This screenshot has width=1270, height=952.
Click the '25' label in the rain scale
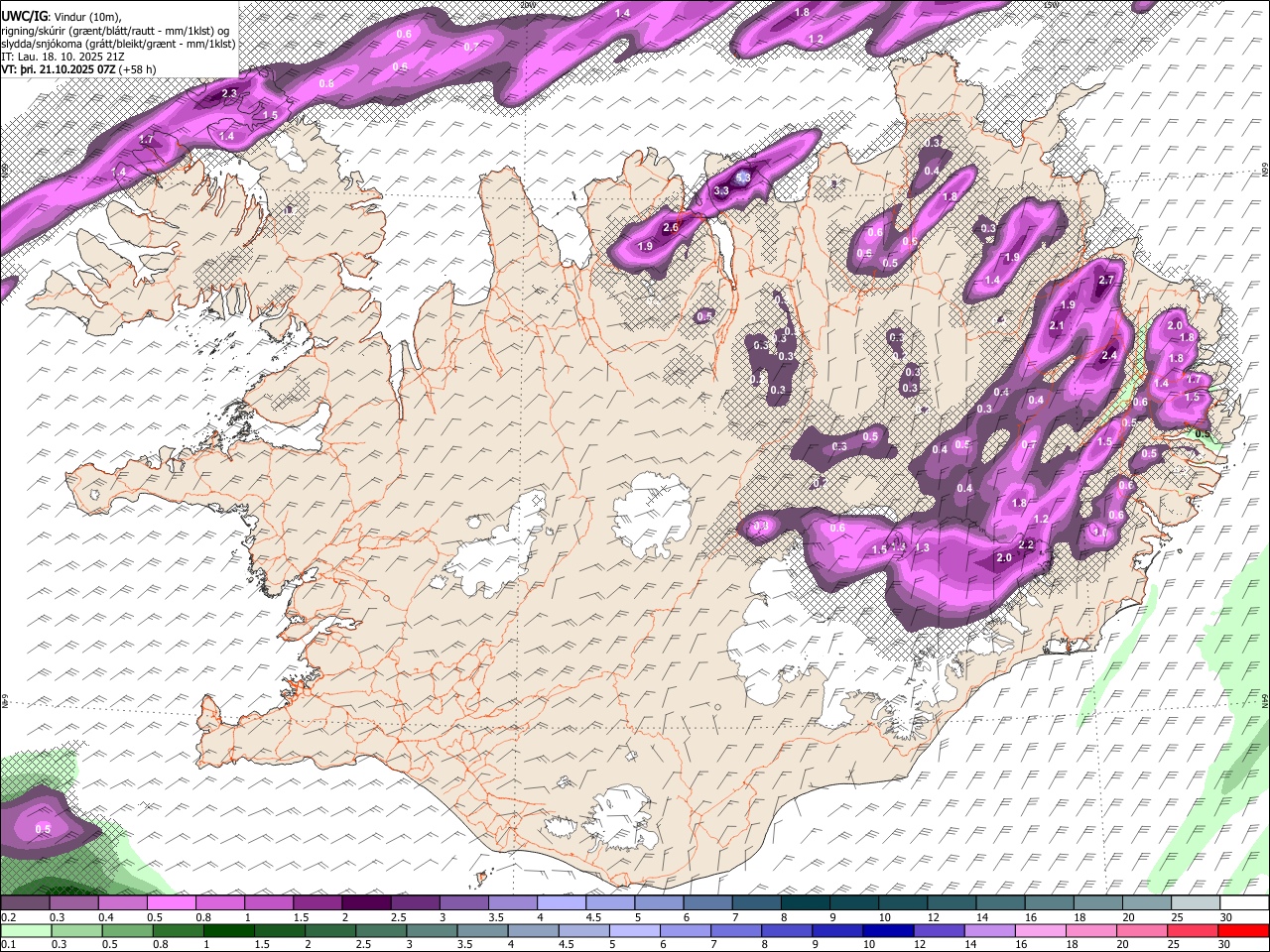pos(1175,944)
